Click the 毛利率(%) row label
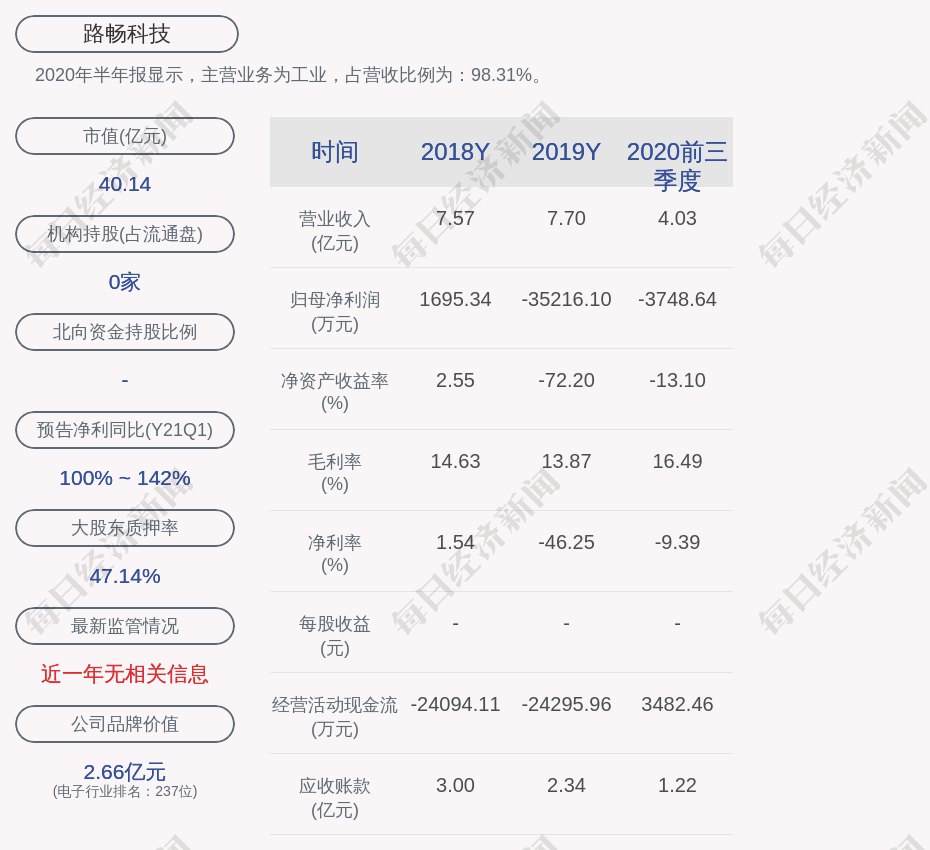The width and height of the screenshot is (930, 850). point(335,473)
